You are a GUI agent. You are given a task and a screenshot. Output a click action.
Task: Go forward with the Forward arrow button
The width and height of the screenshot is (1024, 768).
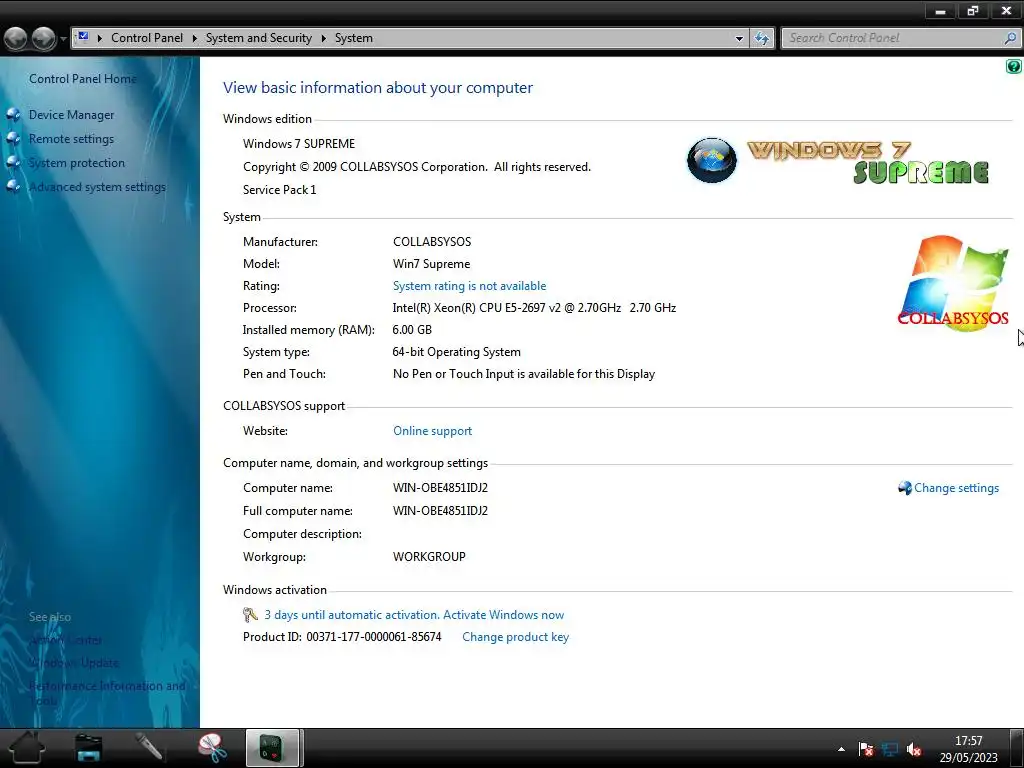pos(44,39)
